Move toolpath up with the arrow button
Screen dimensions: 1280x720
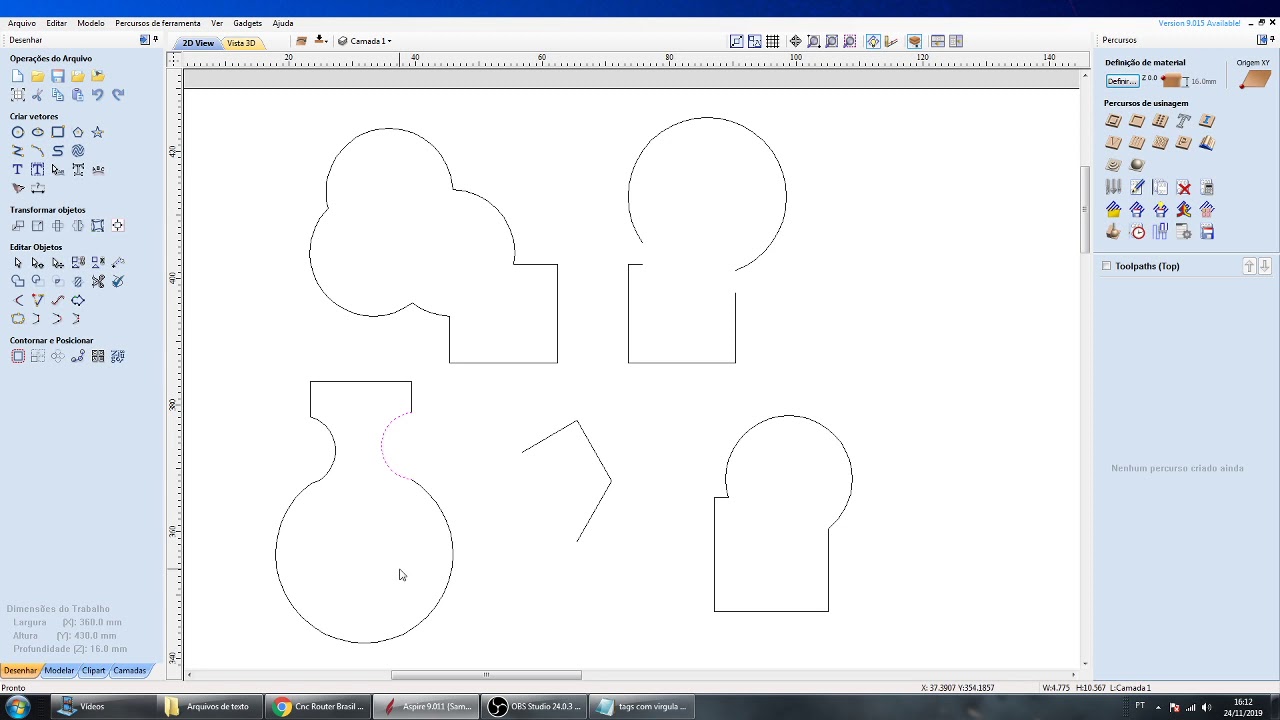click(1249, 266)
